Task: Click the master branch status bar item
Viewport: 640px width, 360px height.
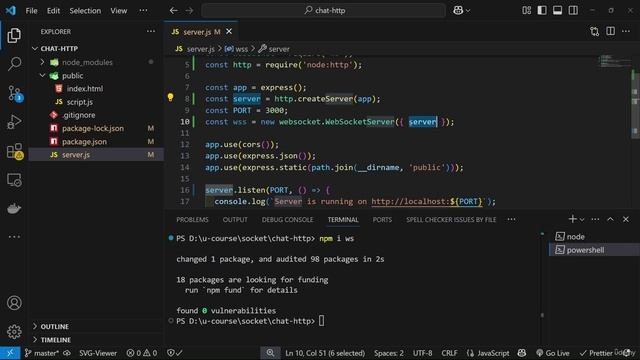Action: click(x=42, y=353)
